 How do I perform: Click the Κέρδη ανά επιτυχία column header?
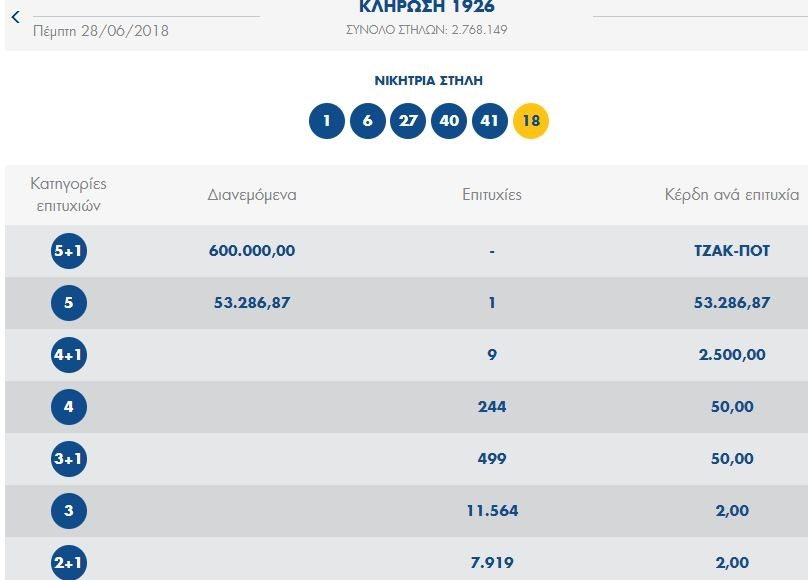pos(731,195)
